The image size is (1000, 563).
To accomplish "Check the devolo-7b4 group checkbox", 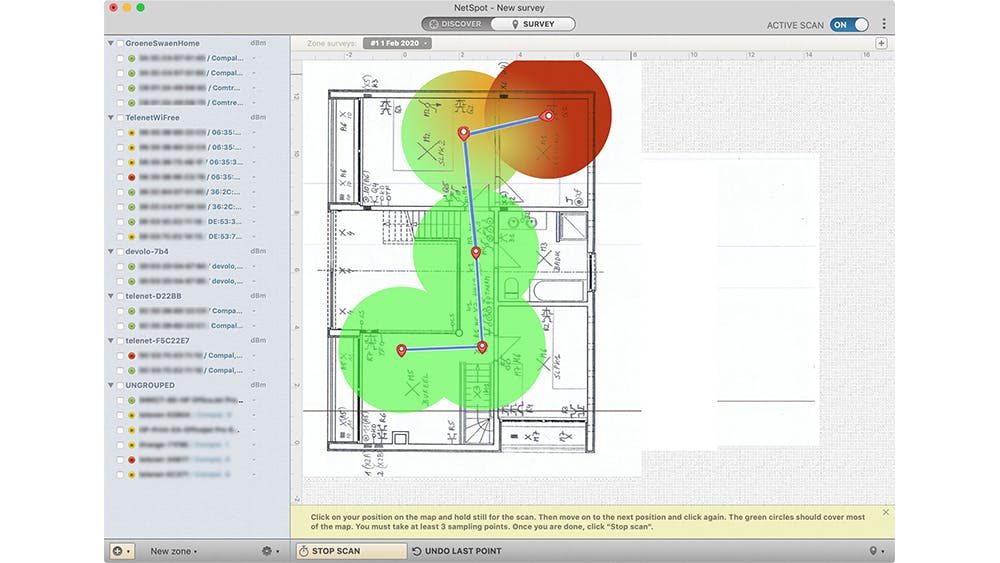I will pos(120,252).
